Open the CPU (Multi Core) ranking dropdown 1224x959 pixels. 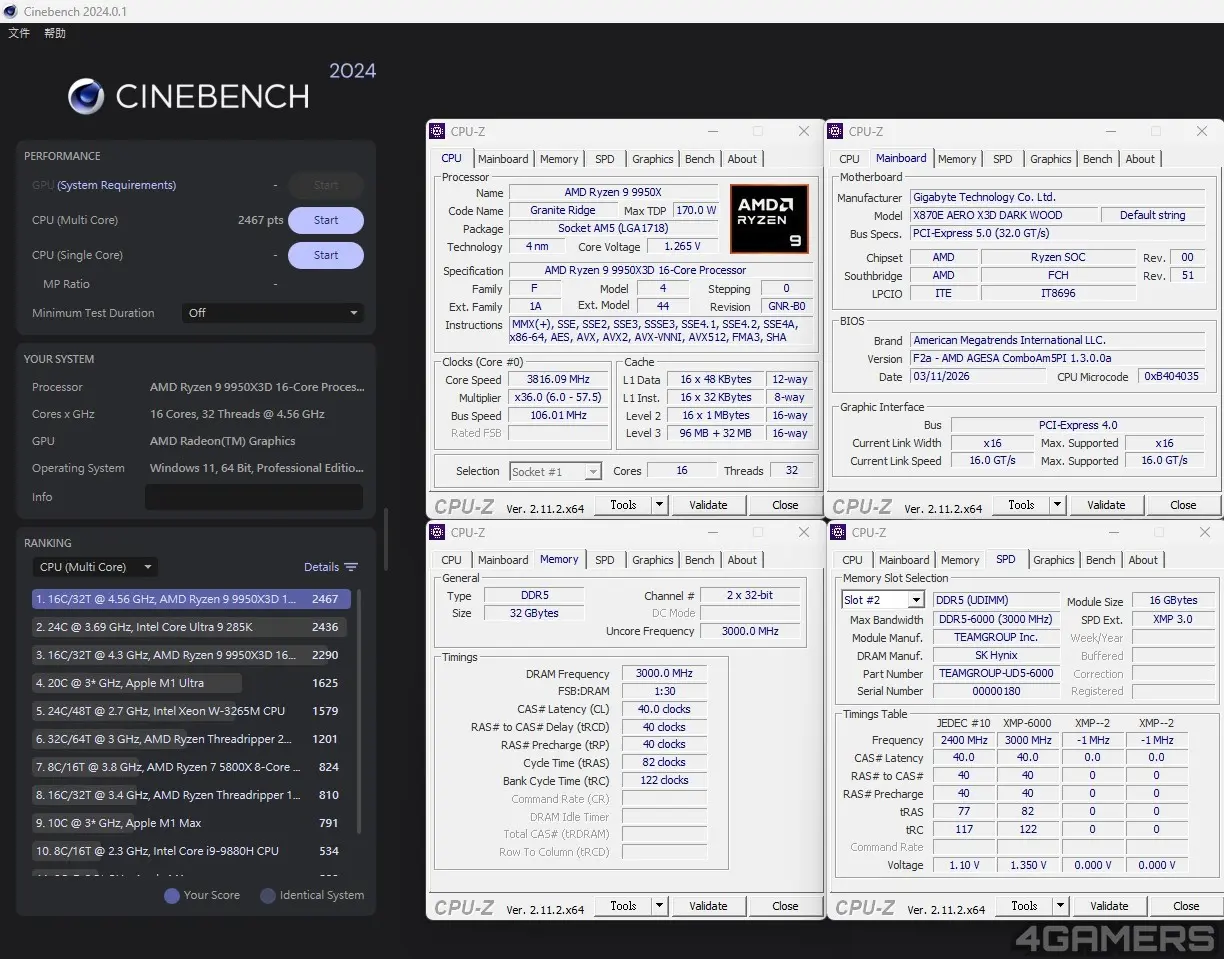coord(94,567)
